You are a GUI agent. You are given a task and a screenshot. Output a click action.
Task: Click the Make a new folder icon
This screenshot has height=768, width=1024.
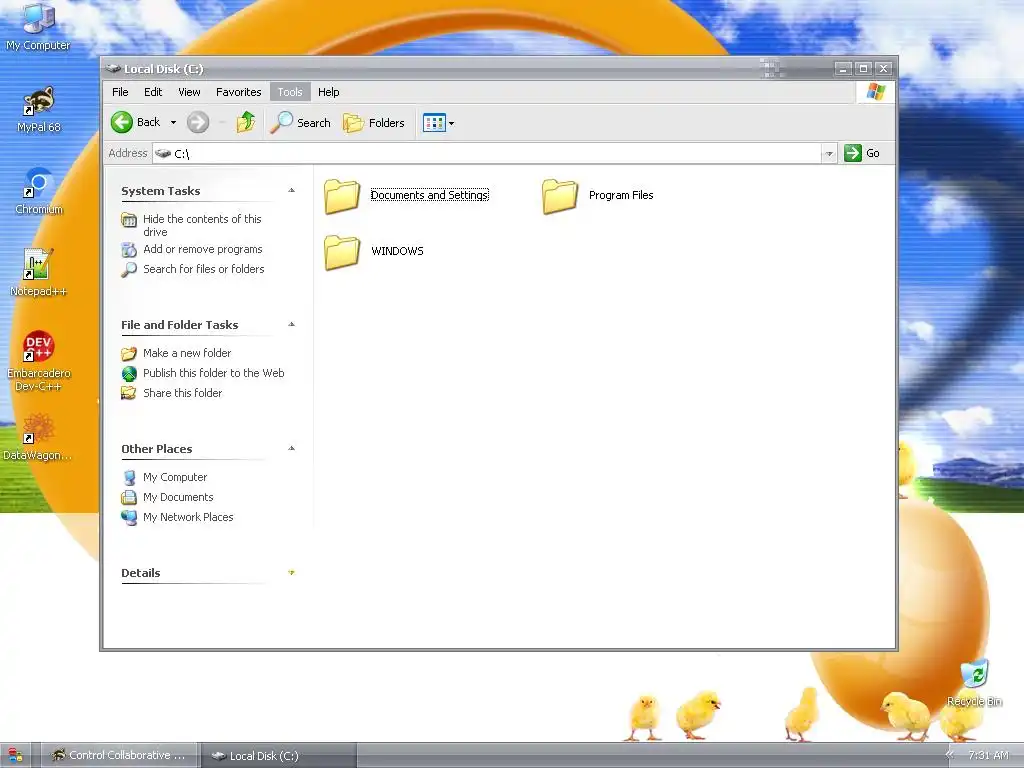pyautogui.click(x=129, y=353)
